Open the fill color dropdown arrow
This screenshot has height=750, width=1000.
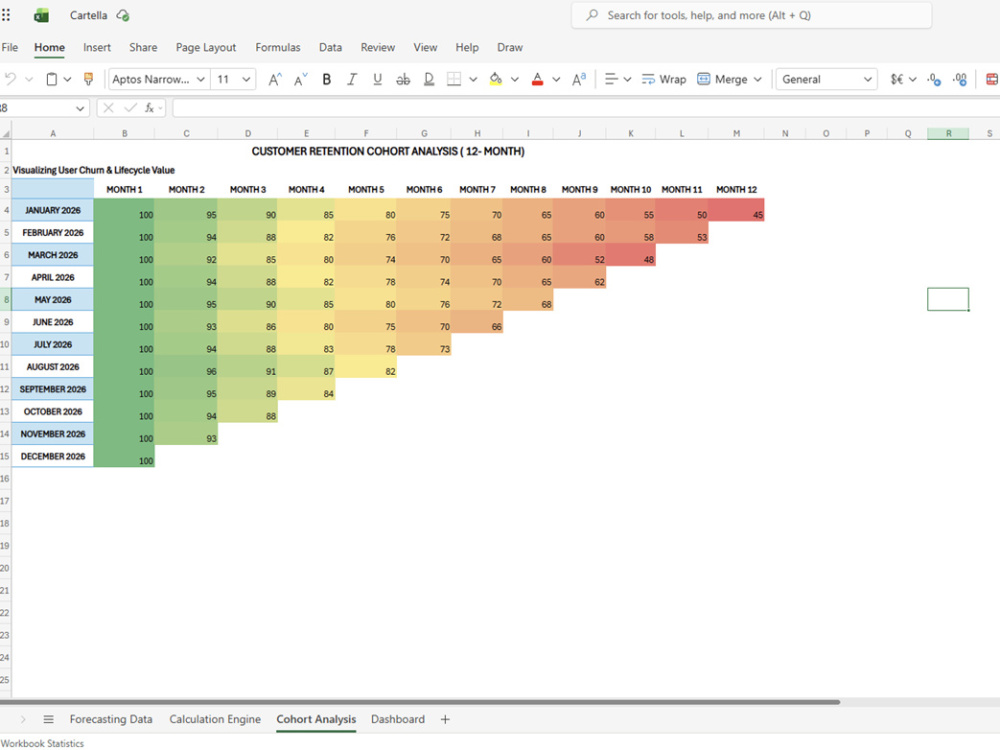515,79
